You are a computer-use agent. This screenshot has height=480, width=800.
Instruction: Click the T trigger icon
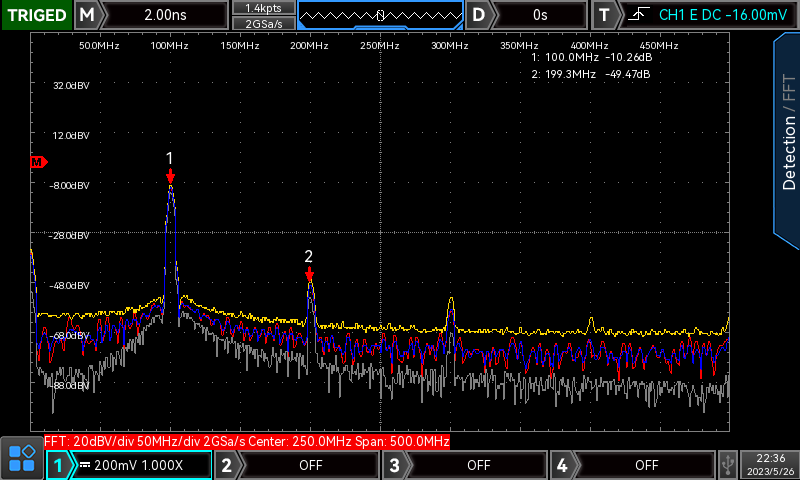click(x=604, y=15)
